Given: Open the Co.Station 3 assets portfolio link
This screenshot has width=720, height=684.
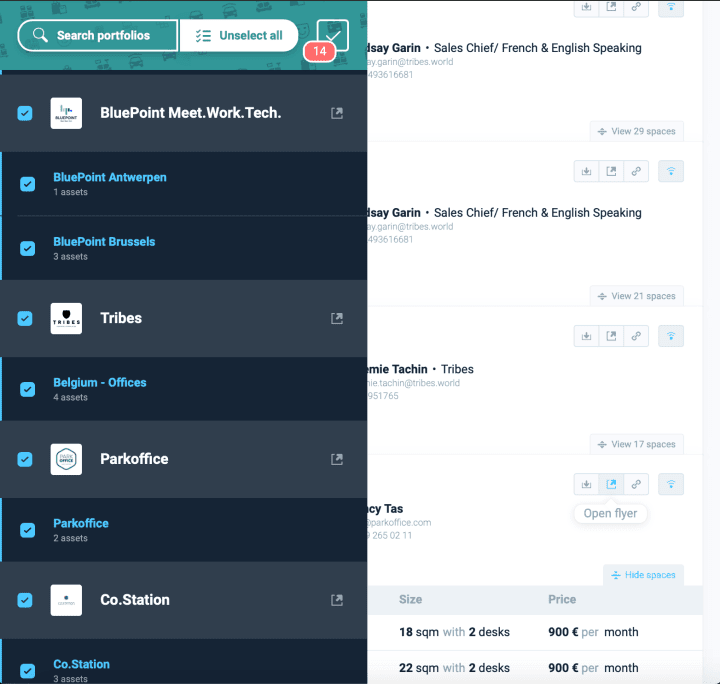Looking at the screenshot, I should coord(81,664).
